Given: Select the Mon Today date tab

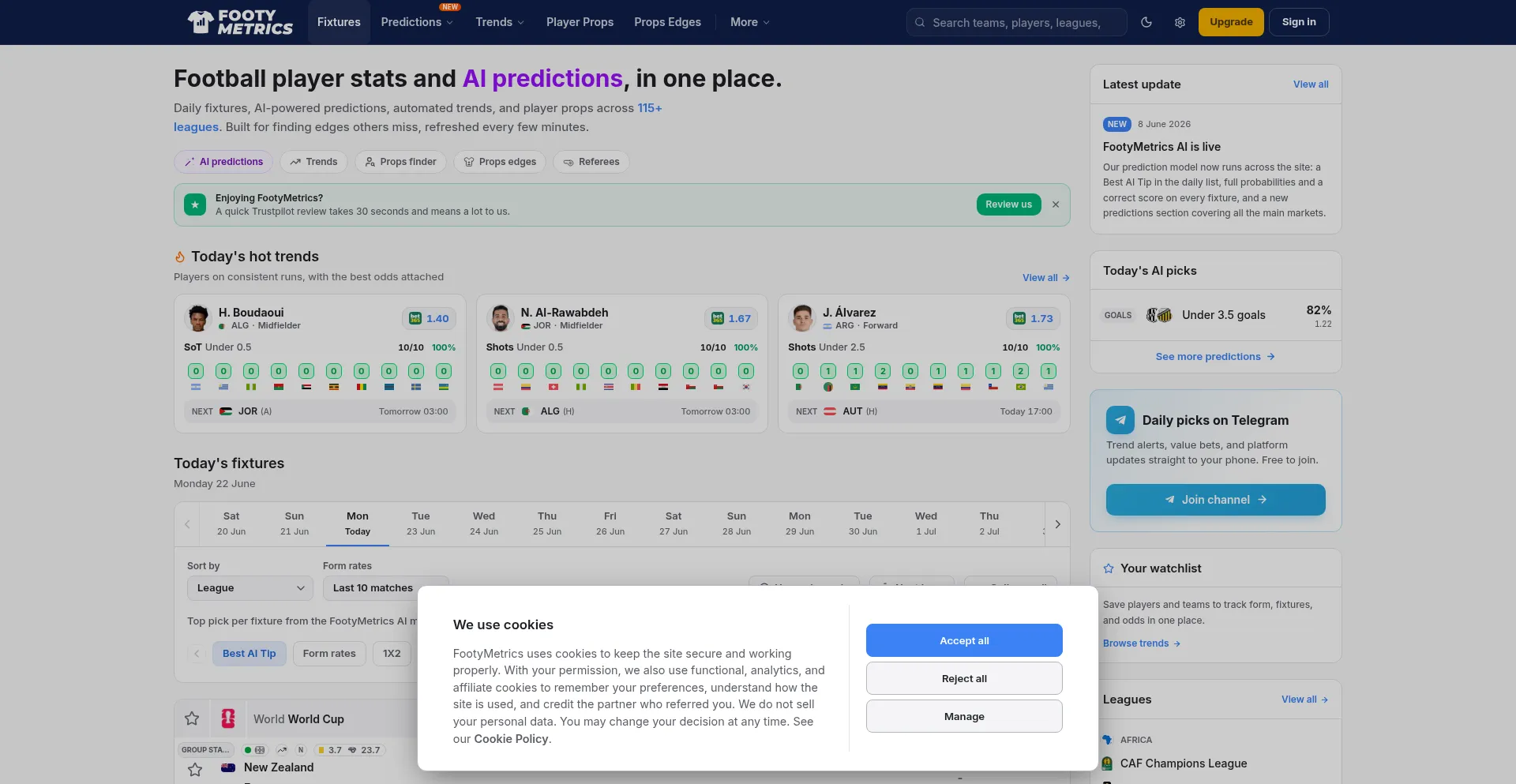Looking at the screenshot, I should click(358, 524).
